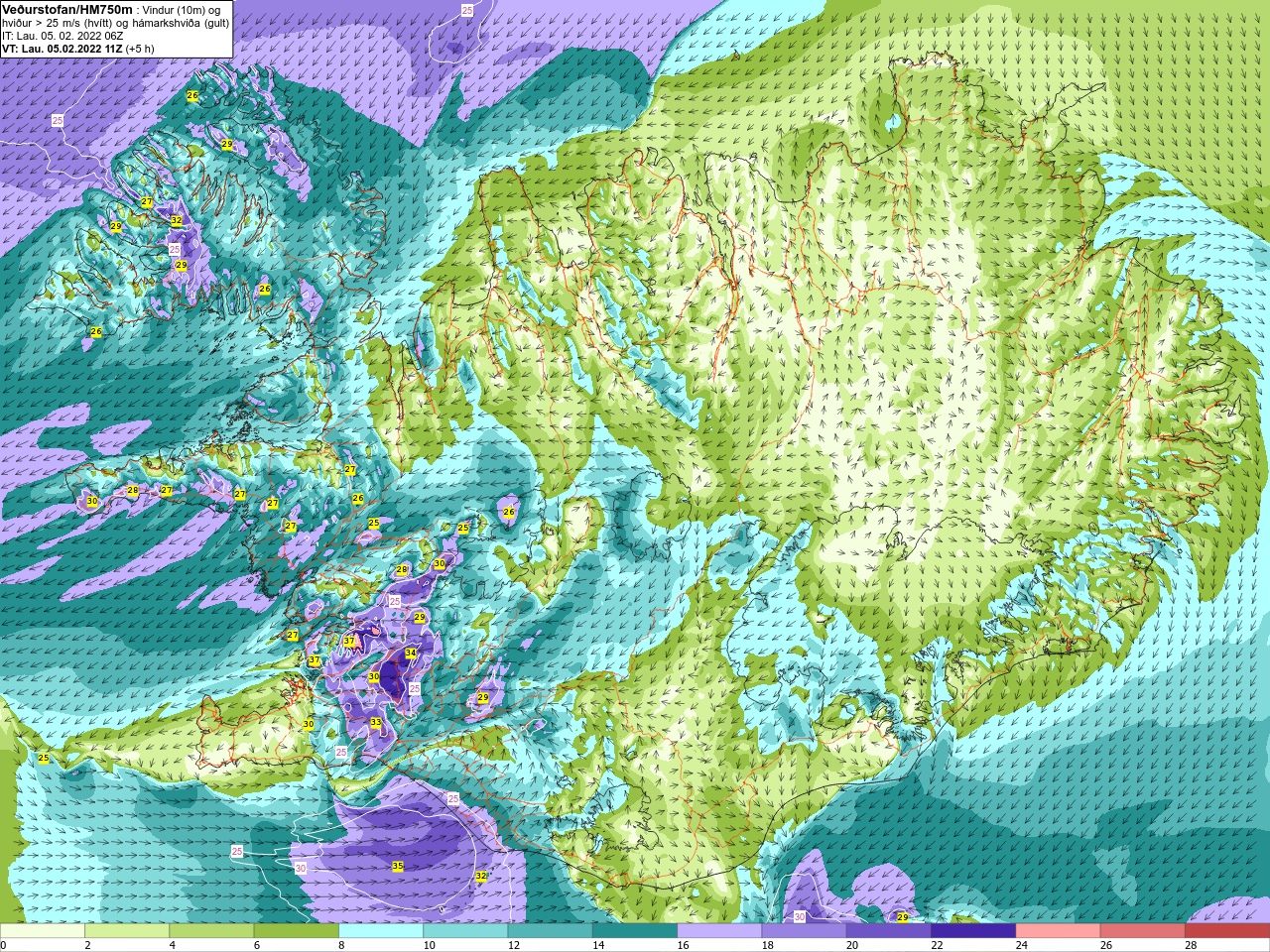Click the light cyan 8–10 m/s legend swatch
Image resolution: width=1270 pixels, height=952 pixels.
click(381, 931)
